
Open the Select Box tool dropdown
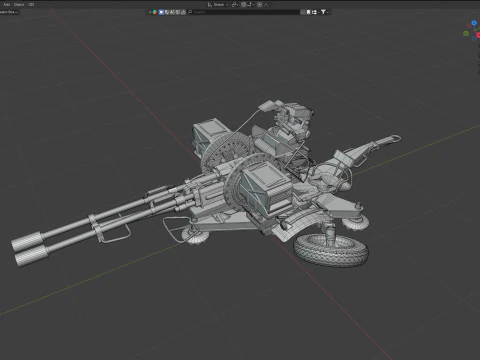tap(9, 12)
